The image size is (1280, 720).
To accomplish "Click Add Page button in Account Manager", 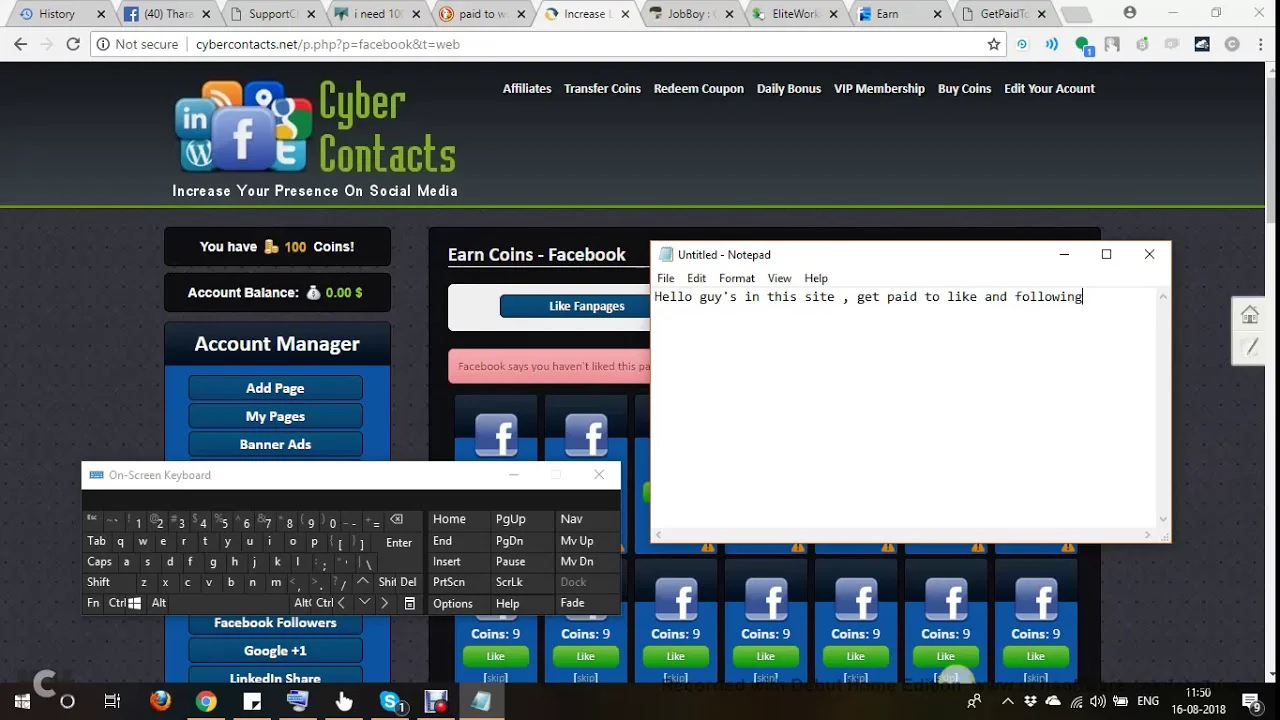I will pyautogui.click(x=275, y=388).
